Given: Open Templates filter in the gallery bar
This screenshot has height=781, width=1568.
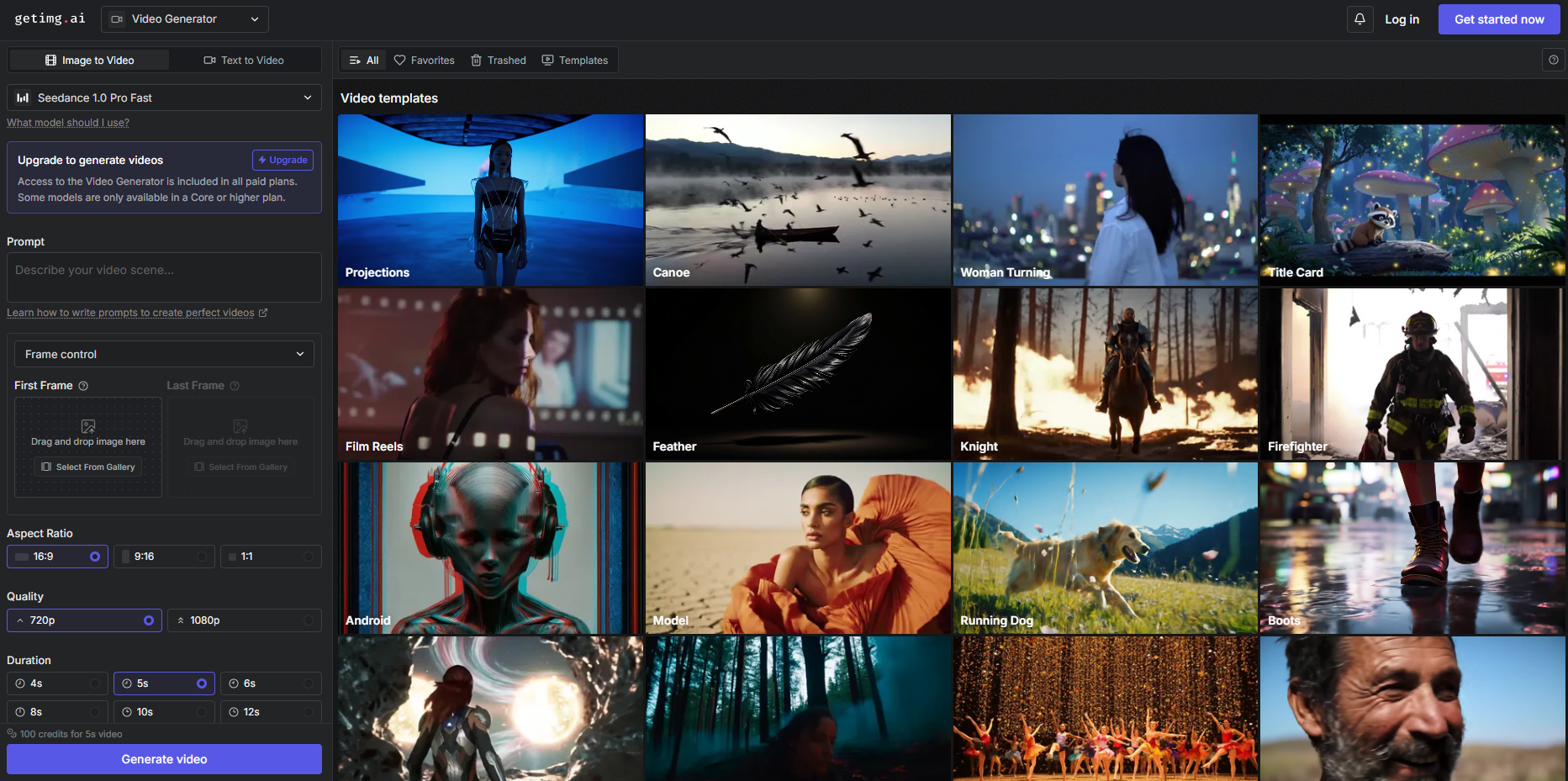Looking at the screenshot, I should pos(575,61).
